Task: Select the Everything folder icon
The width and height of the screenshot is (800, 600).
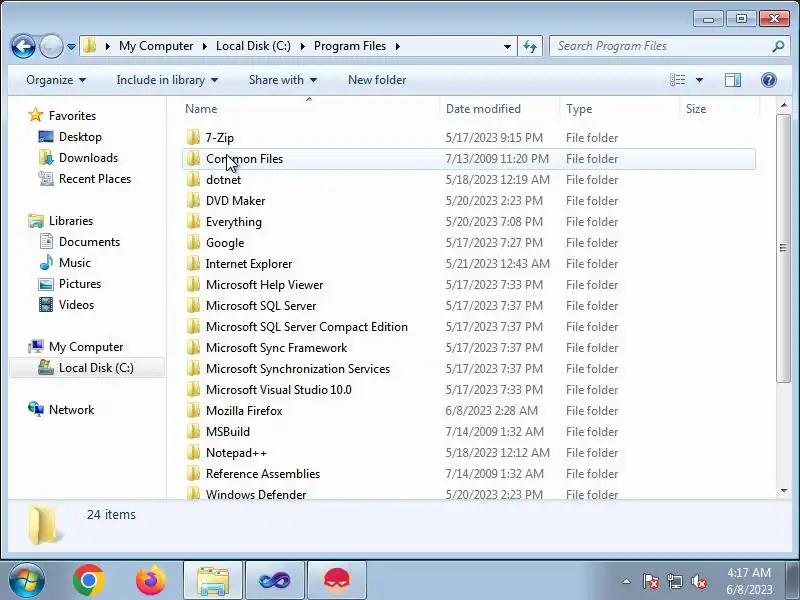Action: tap(193, 221)
